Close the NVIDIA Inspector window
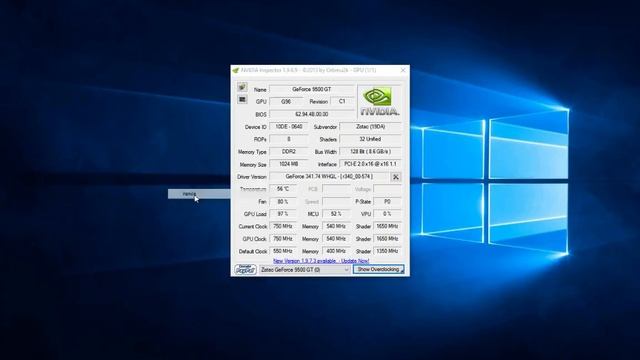The width and height of the screenshot is (640, 360). [403, 70]
